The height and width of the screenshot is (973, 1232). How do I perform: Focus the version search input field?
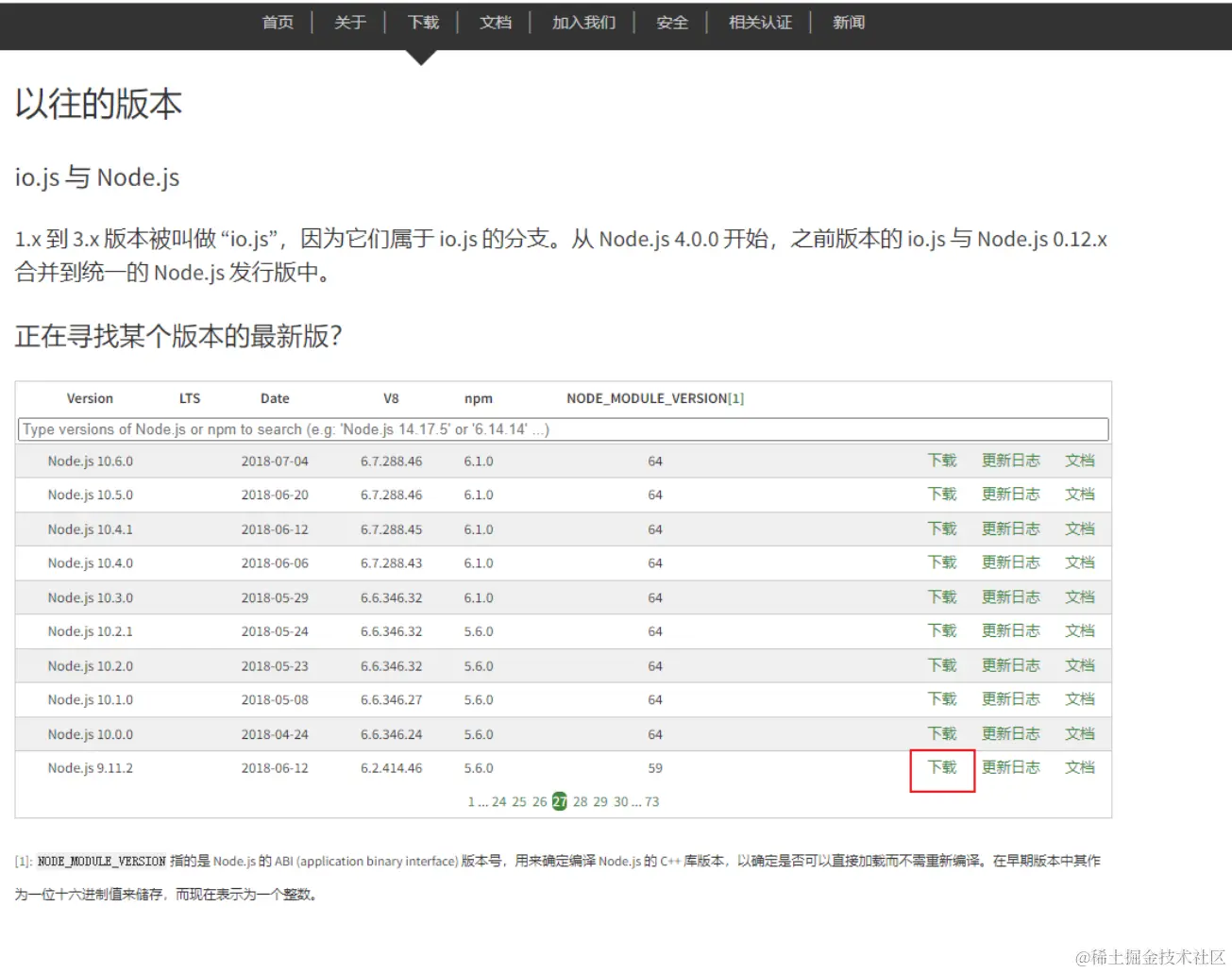tap(563, 429)
